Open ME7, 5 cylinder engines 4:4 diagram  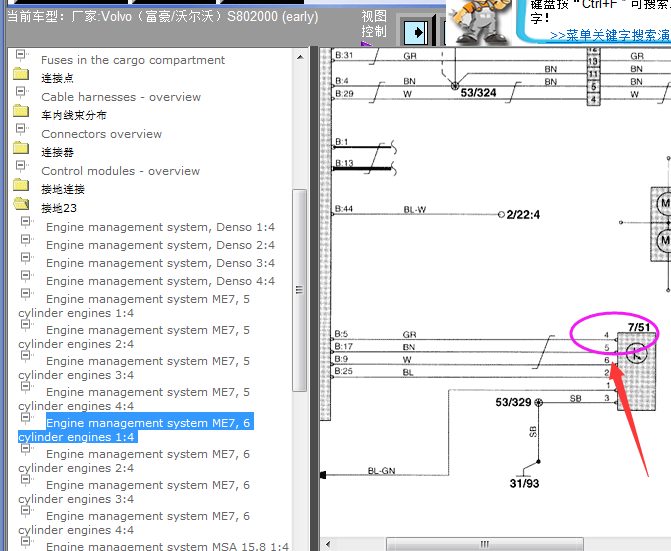coord(134,399)
